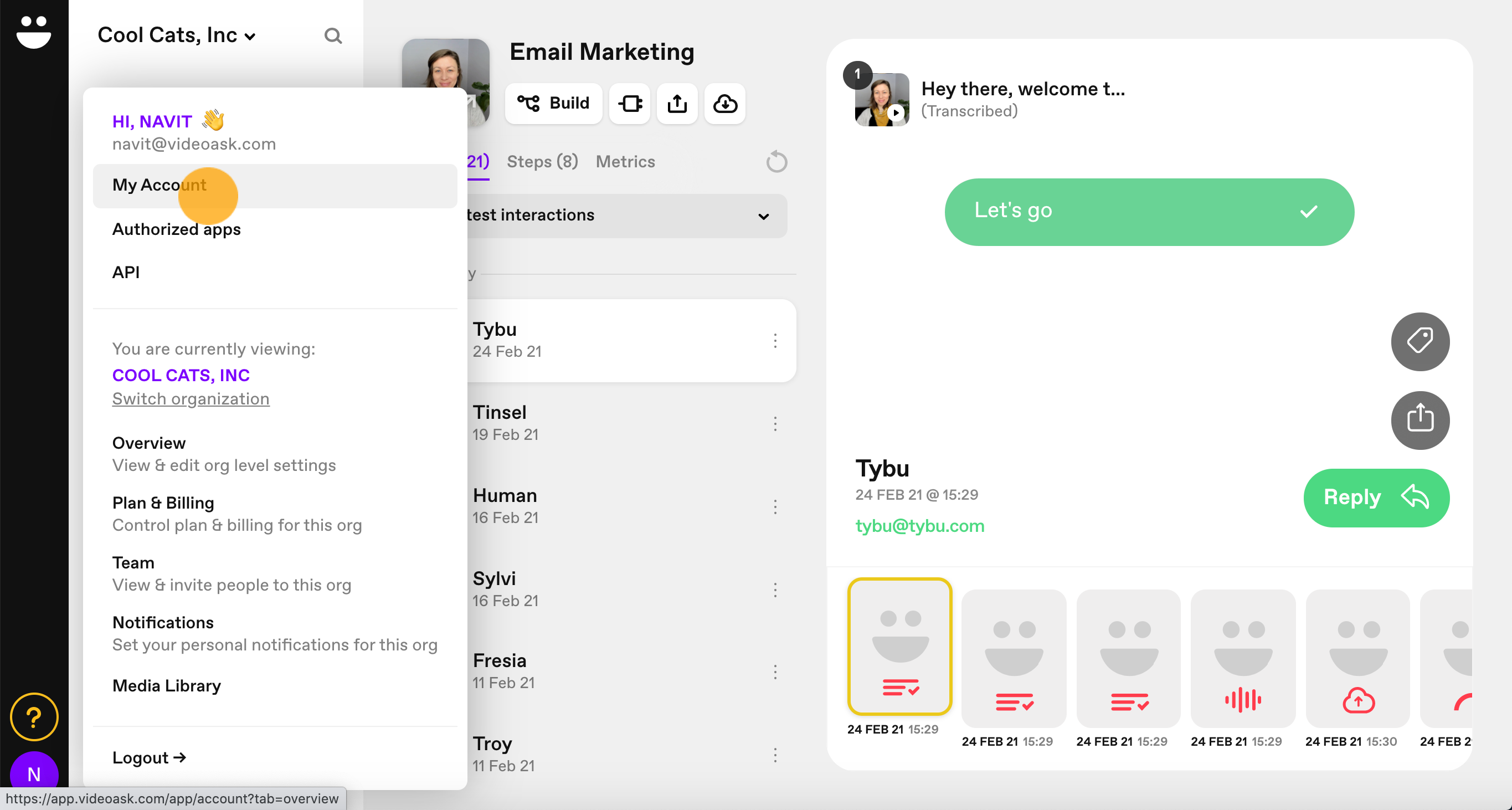Open Fresia row three-dot menu
This screenshot has height=810, width=1512.
point(775,672)
